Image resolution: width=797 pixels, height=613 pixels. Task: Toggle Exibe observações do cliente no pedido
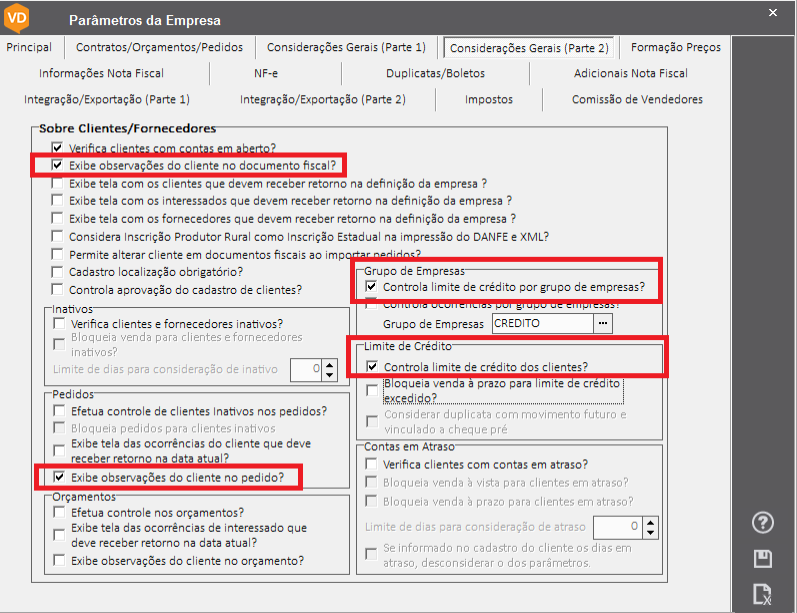tap(59, 477)
